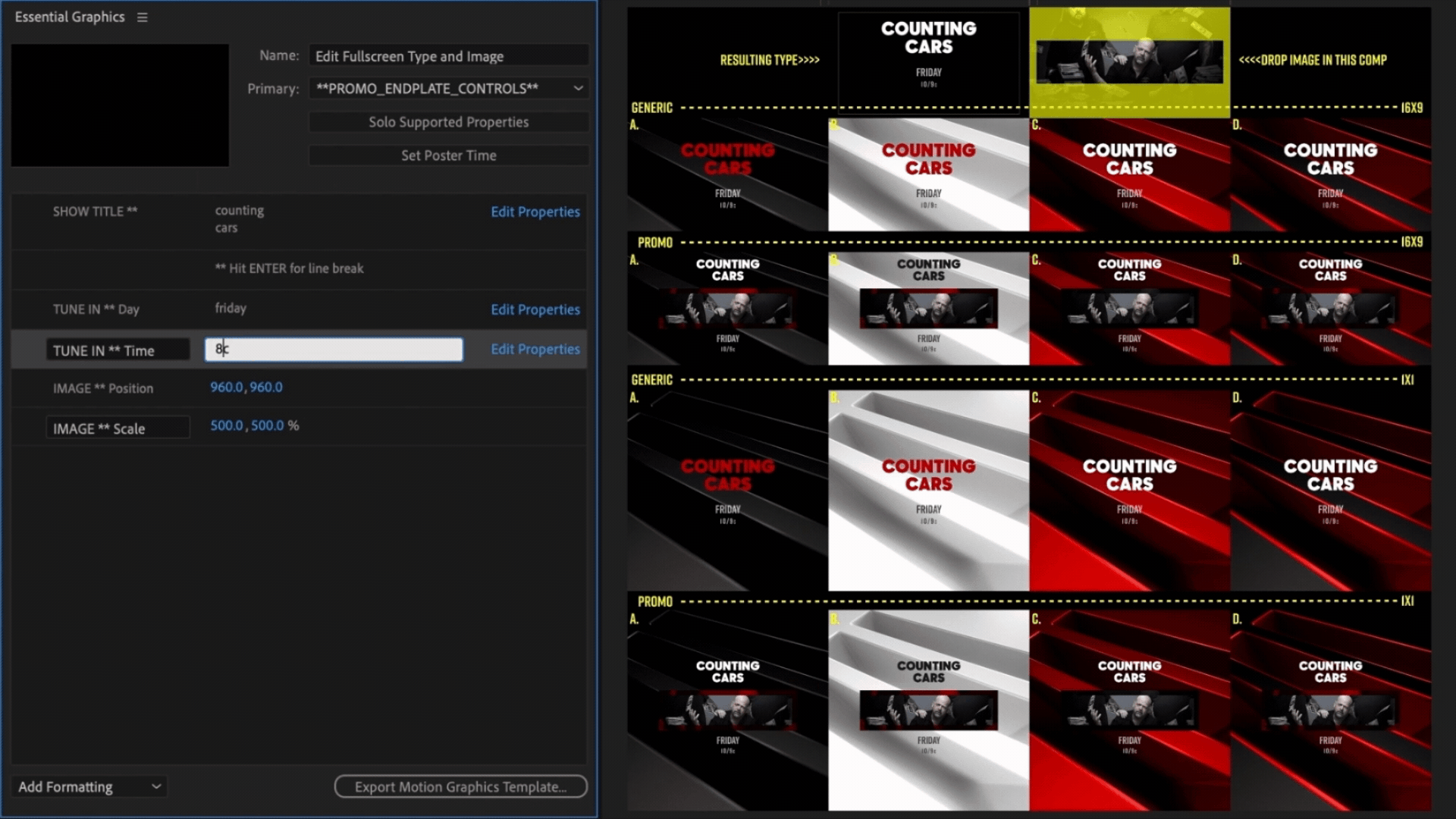
Task: Click the TUNE IN Time value input
Action: point(334,349)
